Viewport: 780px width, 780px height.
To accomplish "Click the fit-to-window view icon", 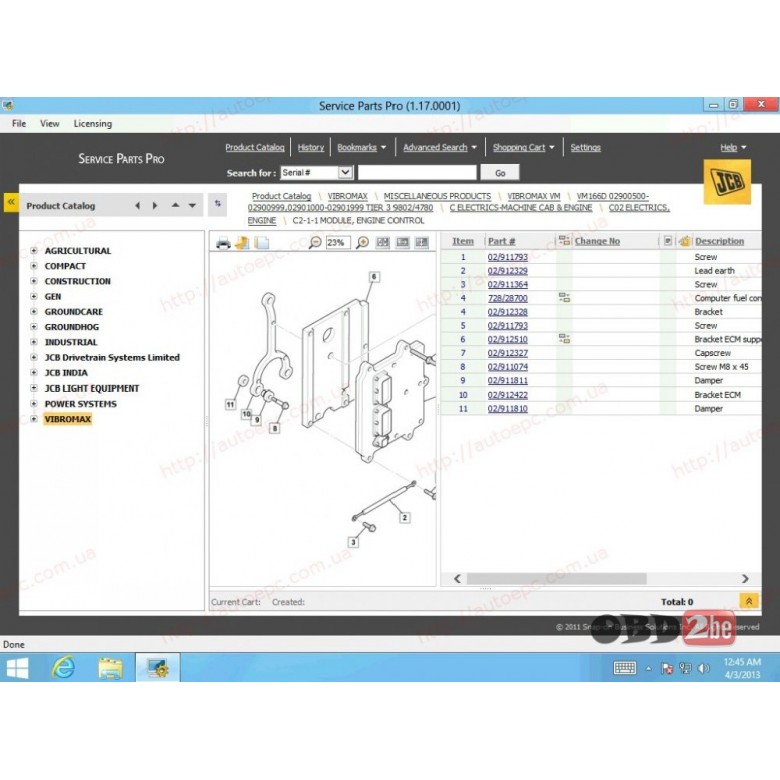I will pos(383,242).
